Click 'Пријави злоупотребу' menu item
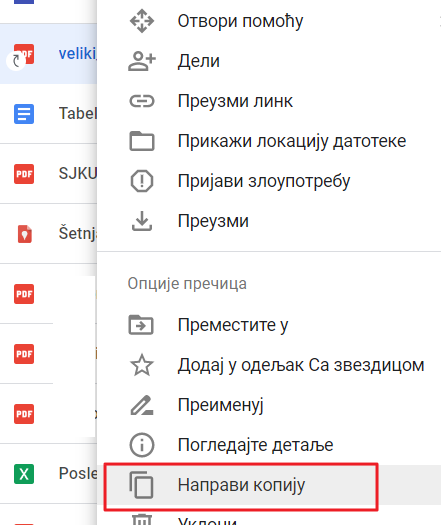Viewport: 441px width, 525px height. tap(269, 181)
